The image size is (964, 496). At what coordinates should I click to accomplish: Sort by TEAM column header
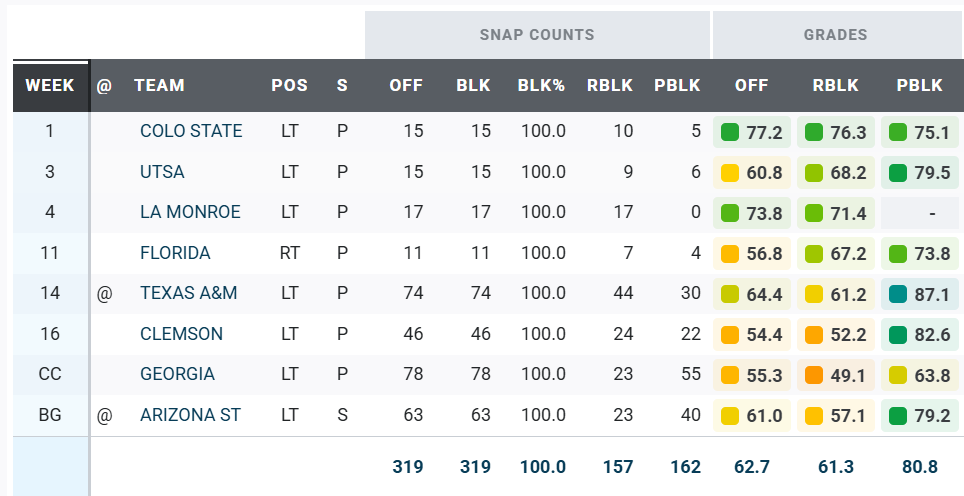click(159, 85)
